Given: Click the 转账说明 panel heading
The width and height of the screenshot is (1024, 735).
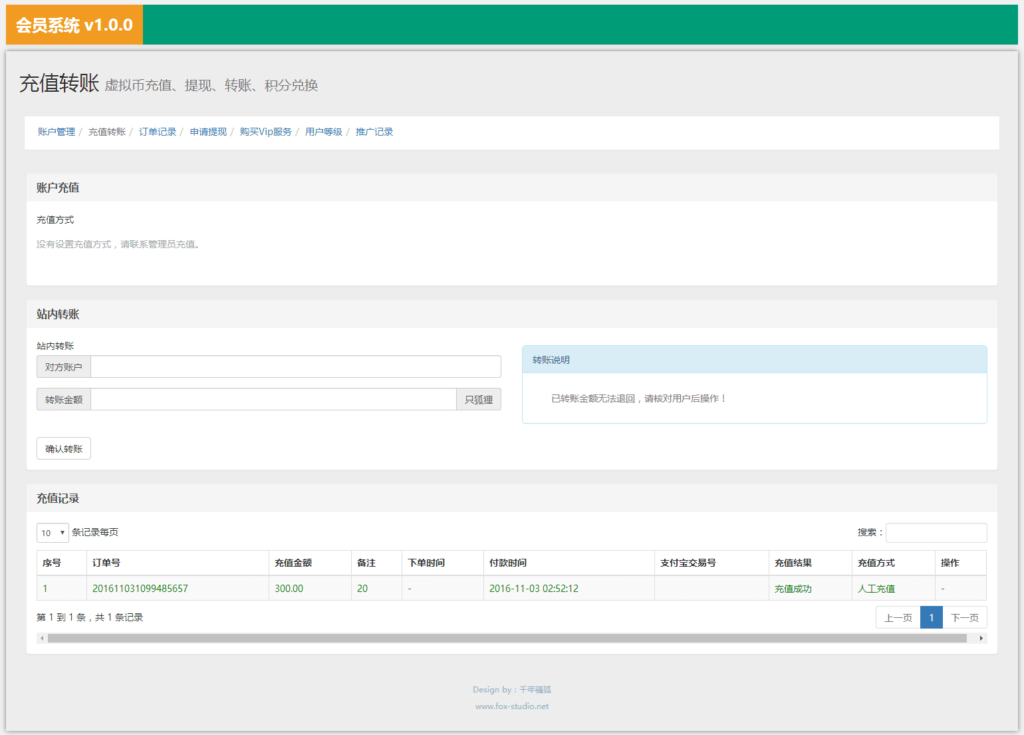Looking at the screenshot, I should click(754, 360).
